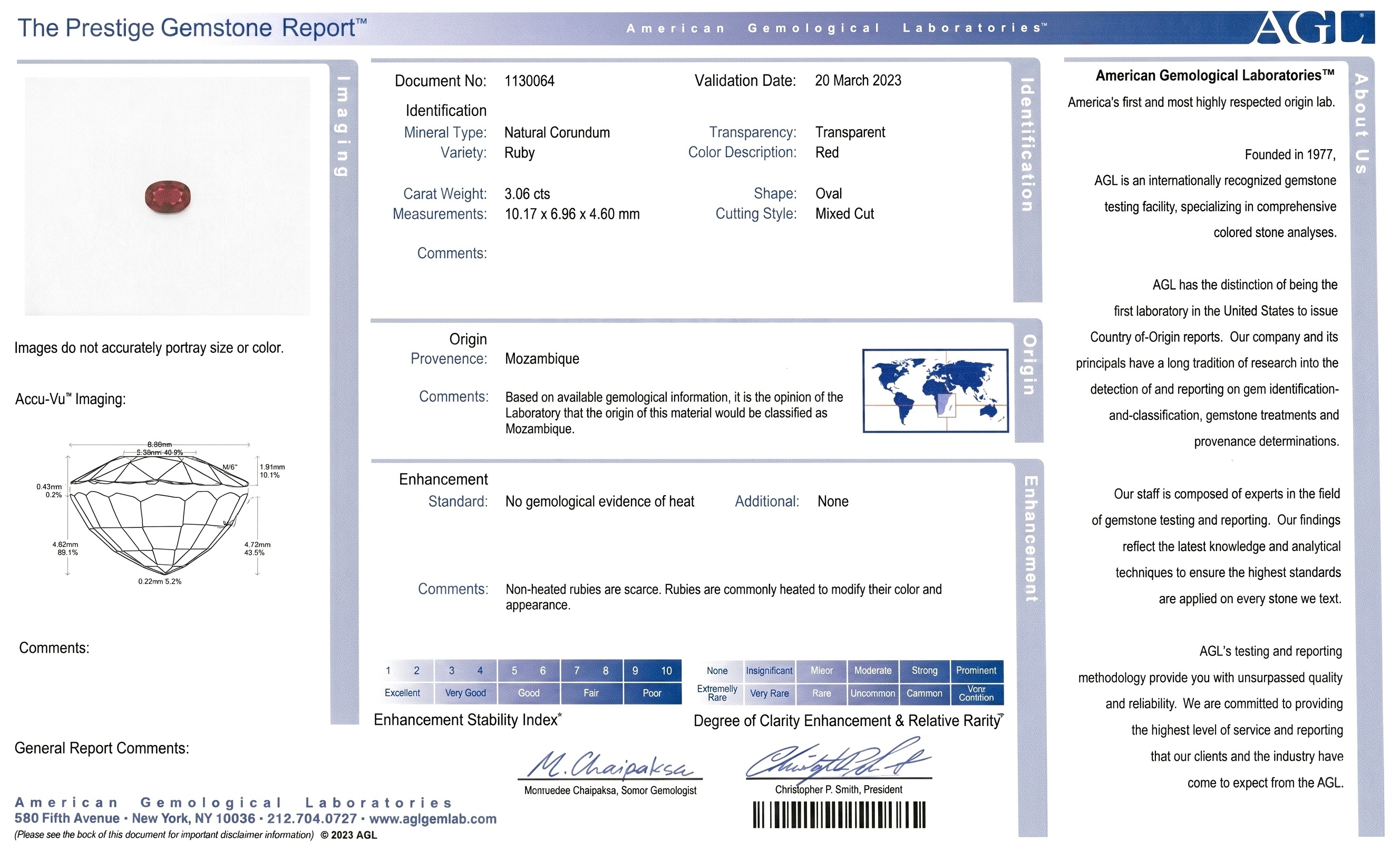Screen dimensions: 1400x843
Task: Select the Identification vertical tab
Action: click(x=1027, y=145)
